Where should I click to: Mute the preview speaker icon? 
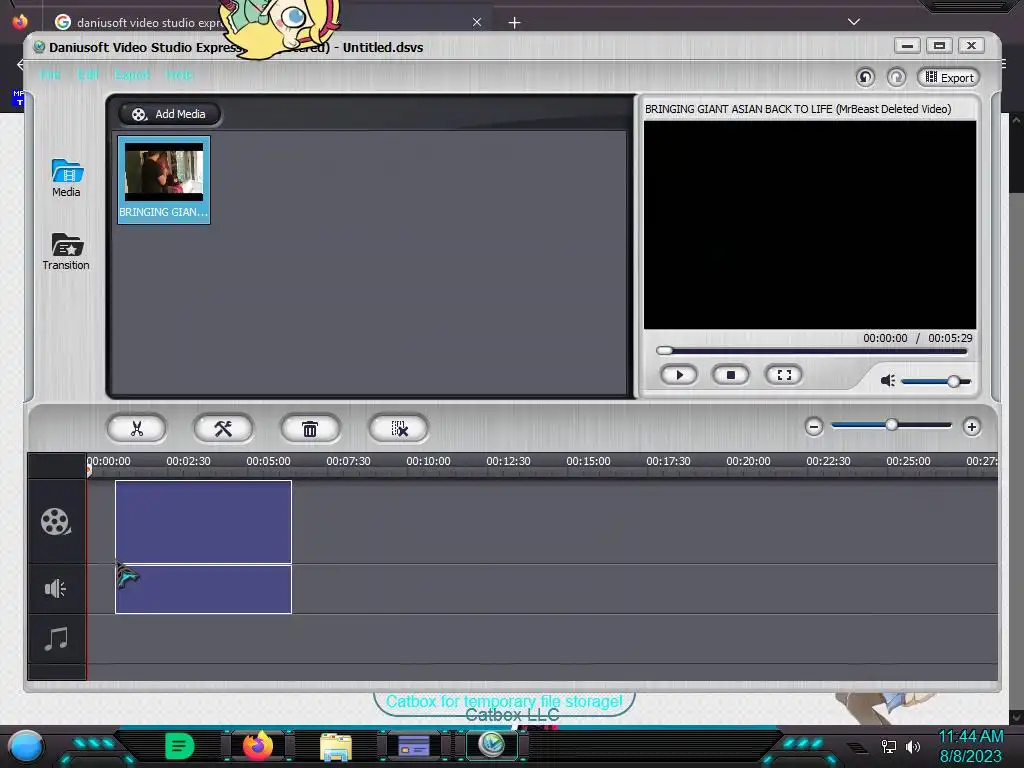pyautogui.click(x=888, y=380)
